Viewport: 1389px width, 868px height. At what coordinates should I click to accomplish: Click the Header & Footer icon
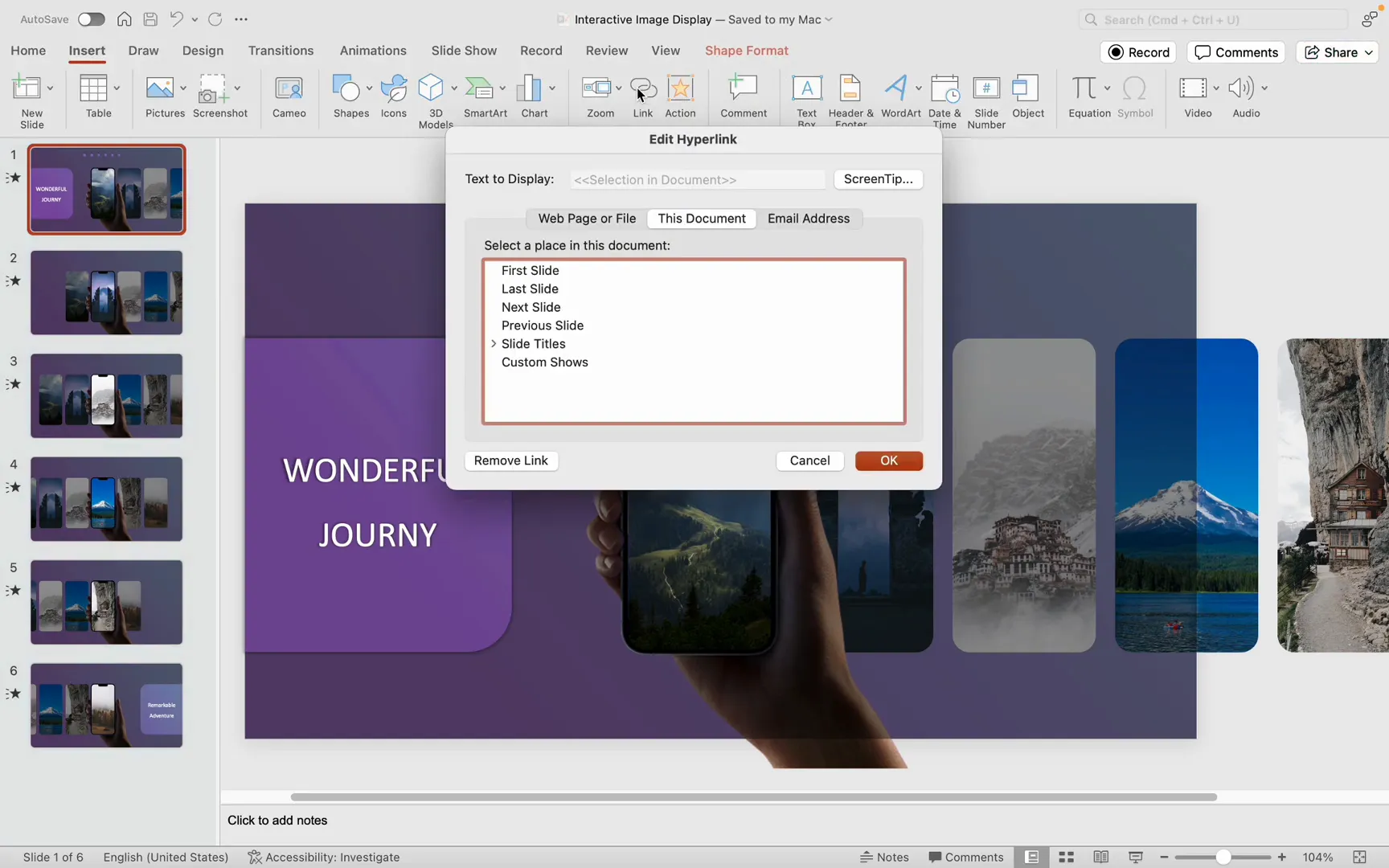coord(850,88)
